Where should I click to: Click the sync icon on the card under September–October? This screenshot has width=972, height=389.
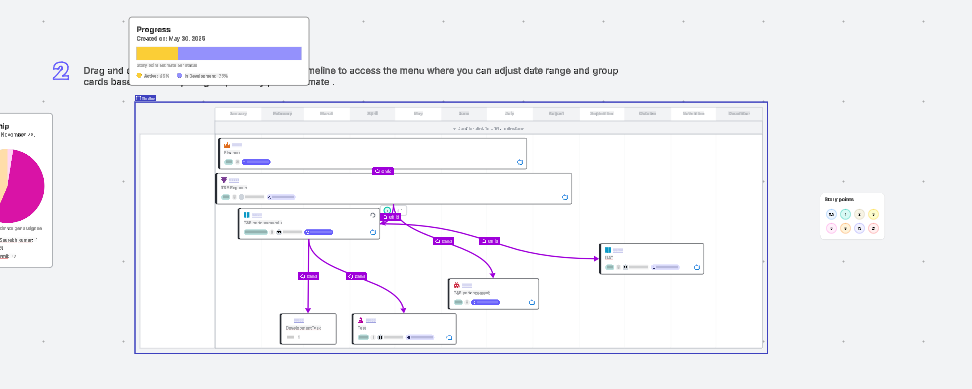tap(697, 267)
